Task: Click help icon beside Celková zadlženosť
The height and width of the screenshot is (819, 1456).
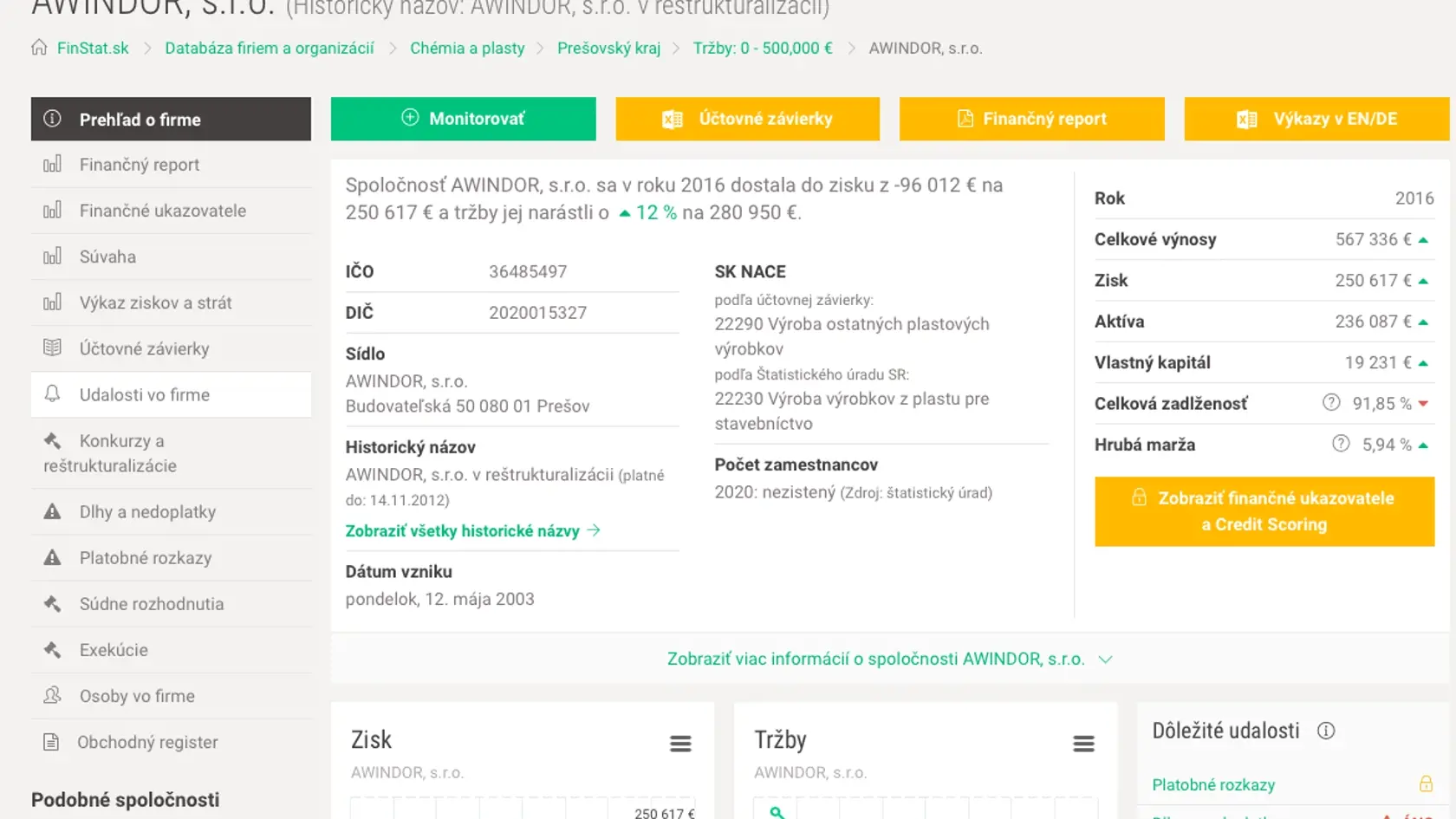Action: [1331, 402]
